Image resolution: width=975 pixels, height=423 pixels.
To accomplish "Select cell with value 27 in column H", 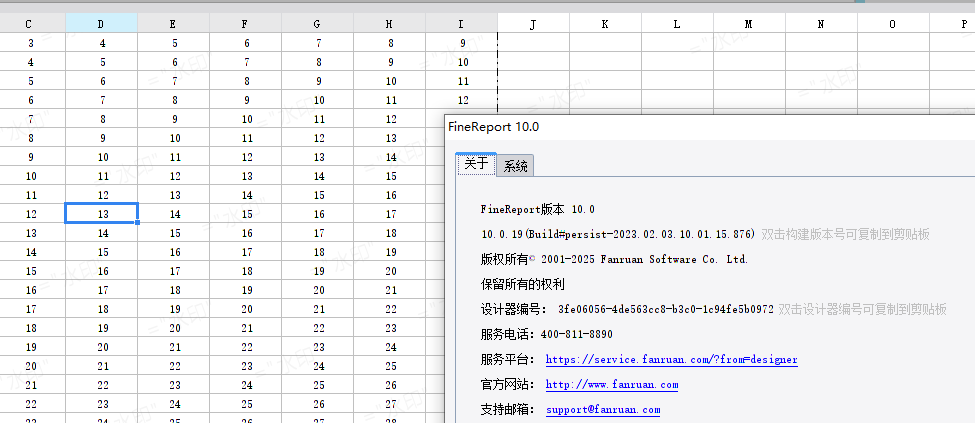I will (390, 403).
